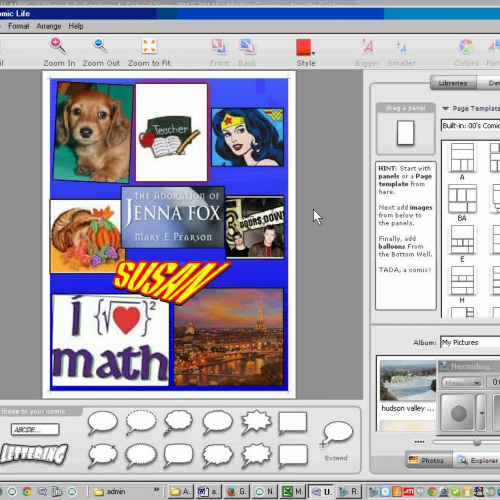Viewport: 500px width, 500px height.
Task: Select the puppy photo on the comic page
Action: (x=93, y=132)
